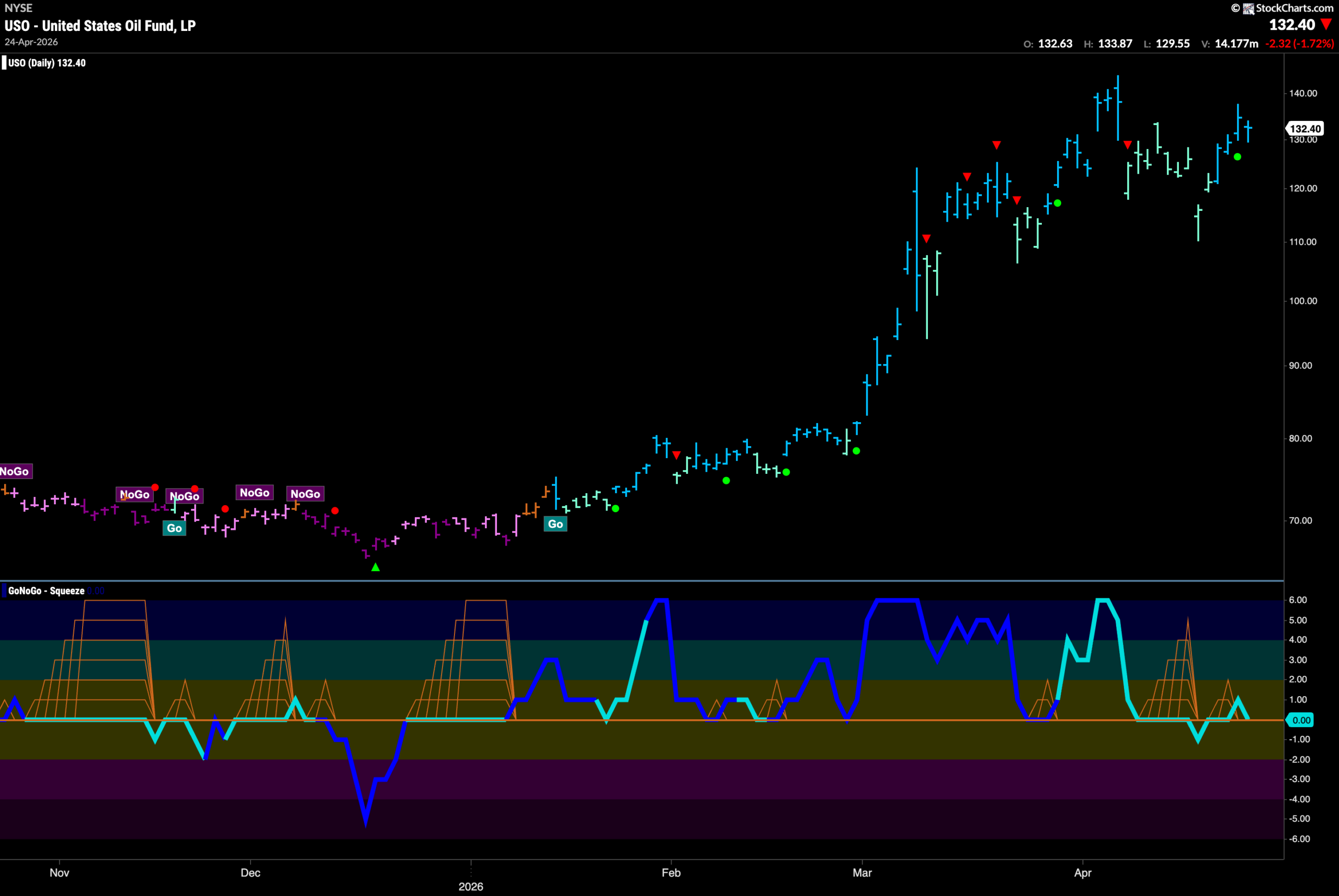This screenshot has width=1339, height=896.
Task: Click the red down-arrow beside 132.40 header price
Action: pos(1326,25)
